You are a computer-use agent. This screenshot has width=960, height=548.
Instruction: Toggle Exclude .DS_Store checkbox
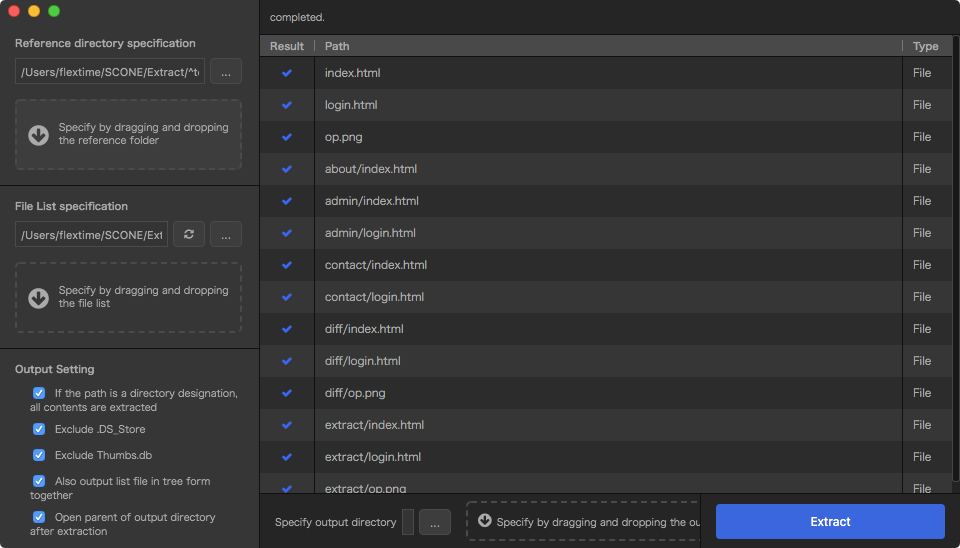pos(39,429)
